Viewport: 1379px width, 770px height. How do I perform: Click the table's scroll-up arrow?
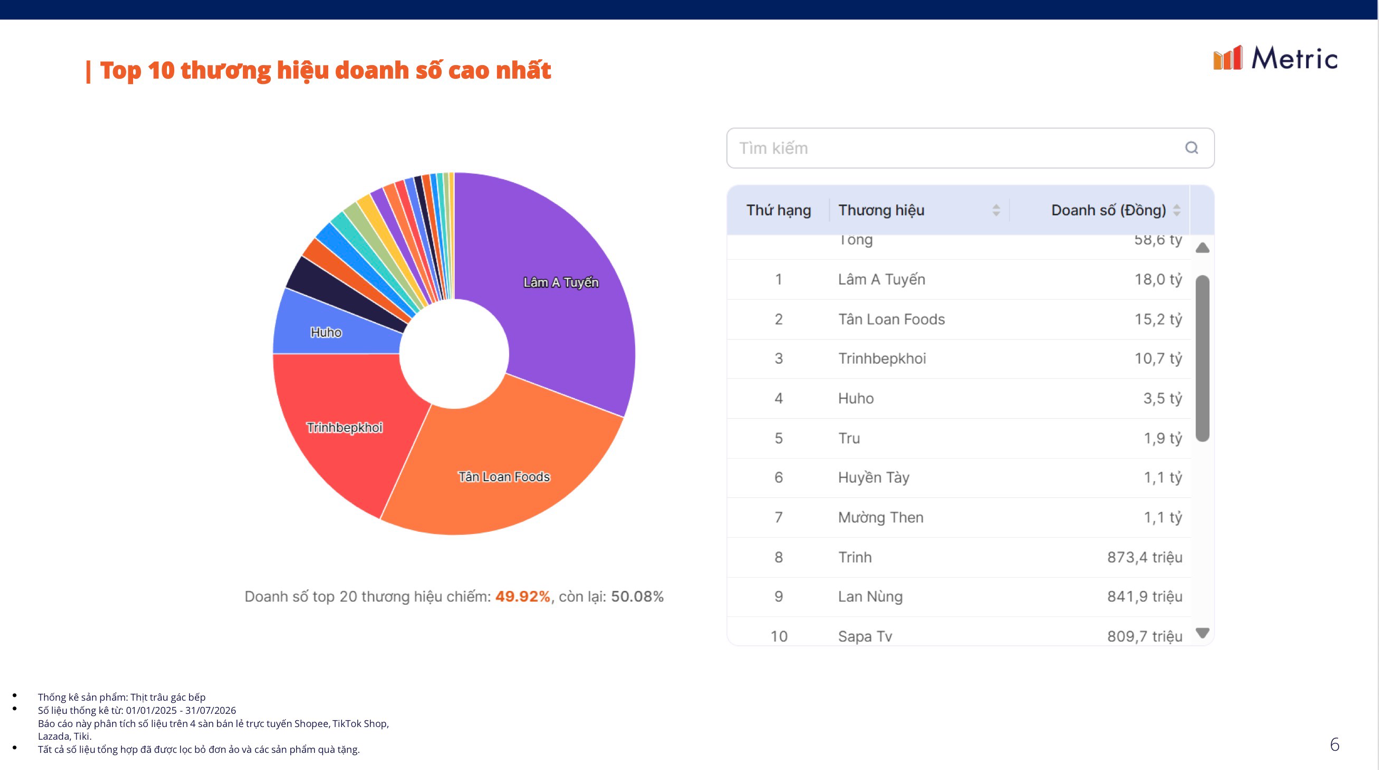coord(1202,248)
